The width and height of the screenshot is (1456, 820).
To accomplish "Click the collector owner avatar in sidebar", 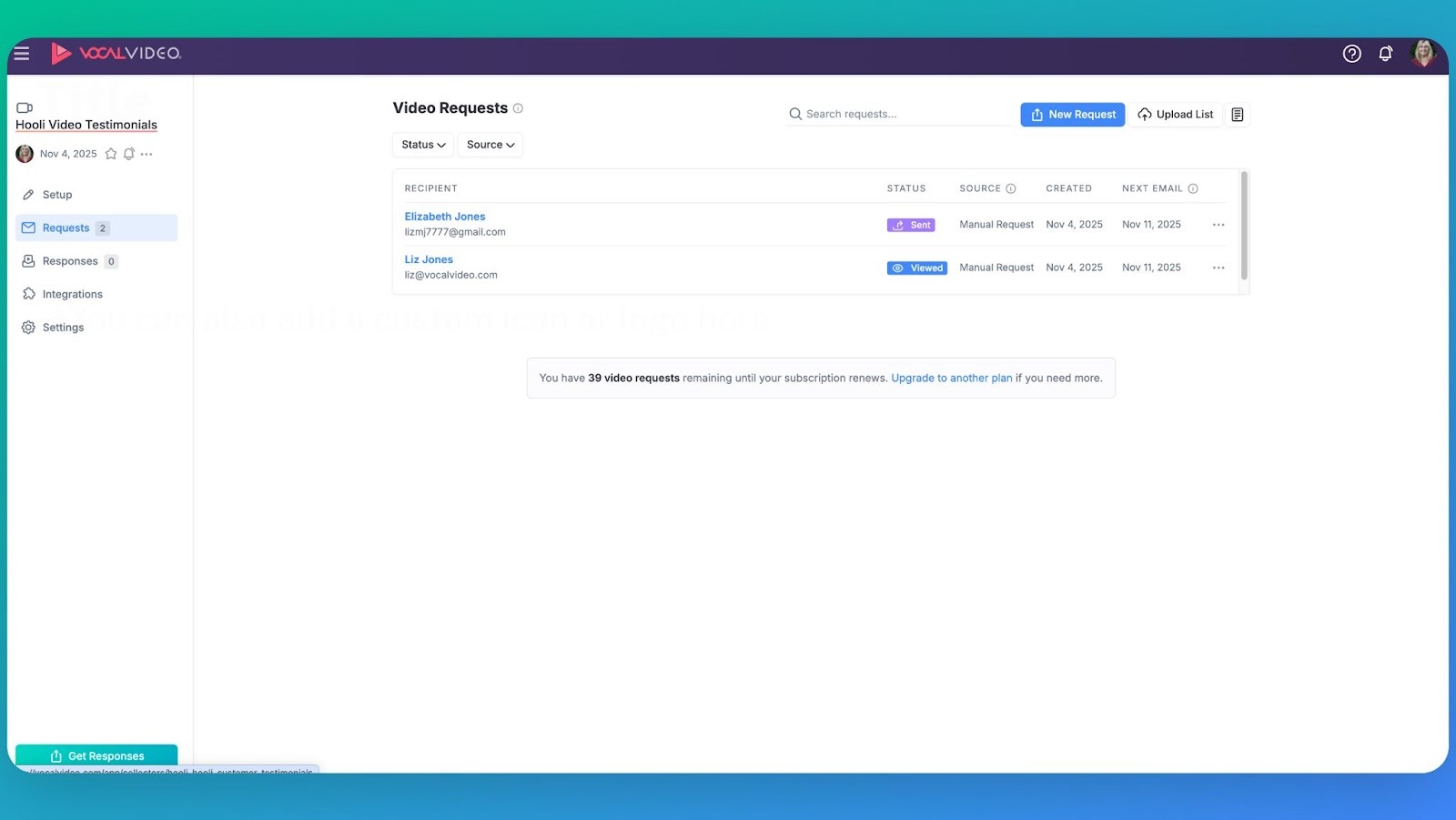I will [x=25, y=154].
